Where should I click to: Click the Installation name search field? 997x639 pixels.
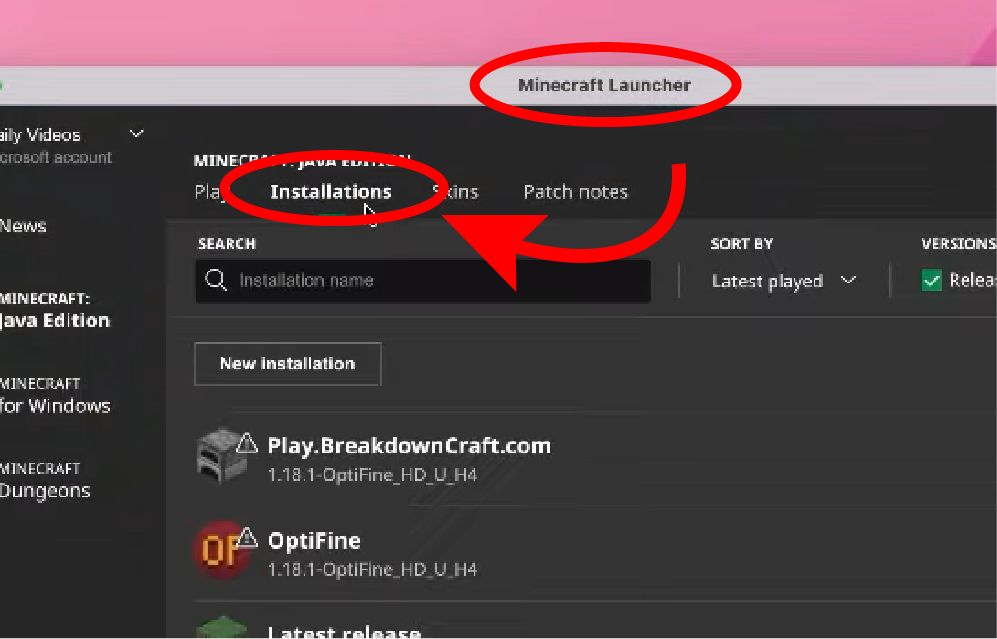tap(423, 280)
